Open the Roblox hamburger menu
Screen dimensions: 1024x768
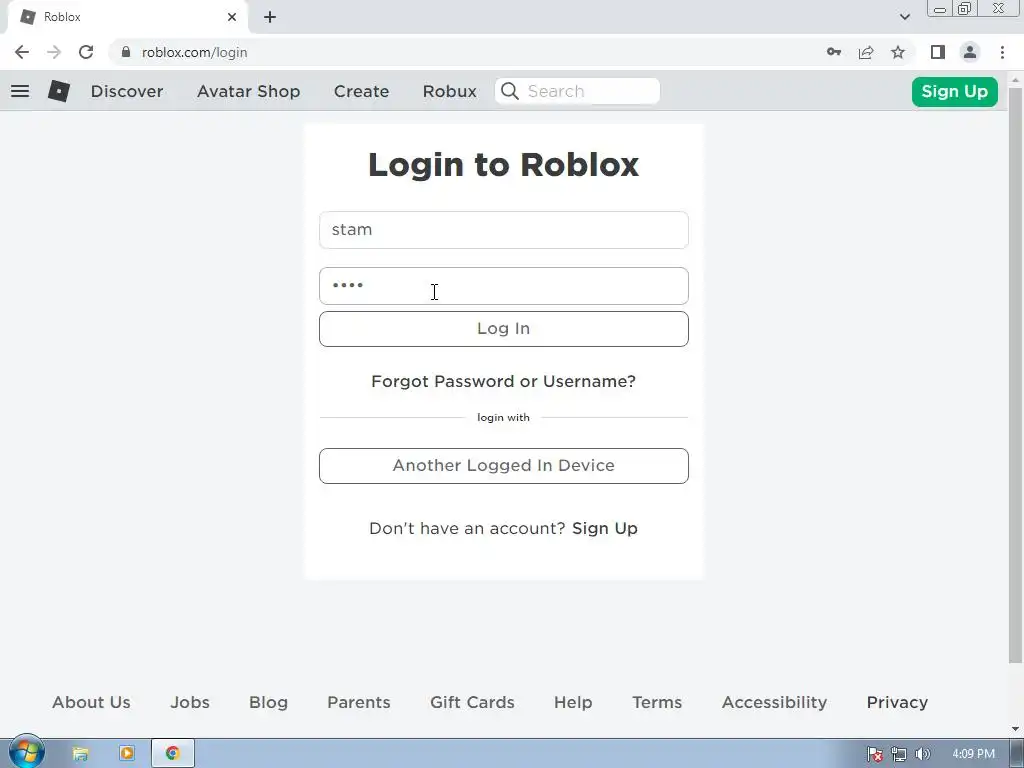pos(20,91)
